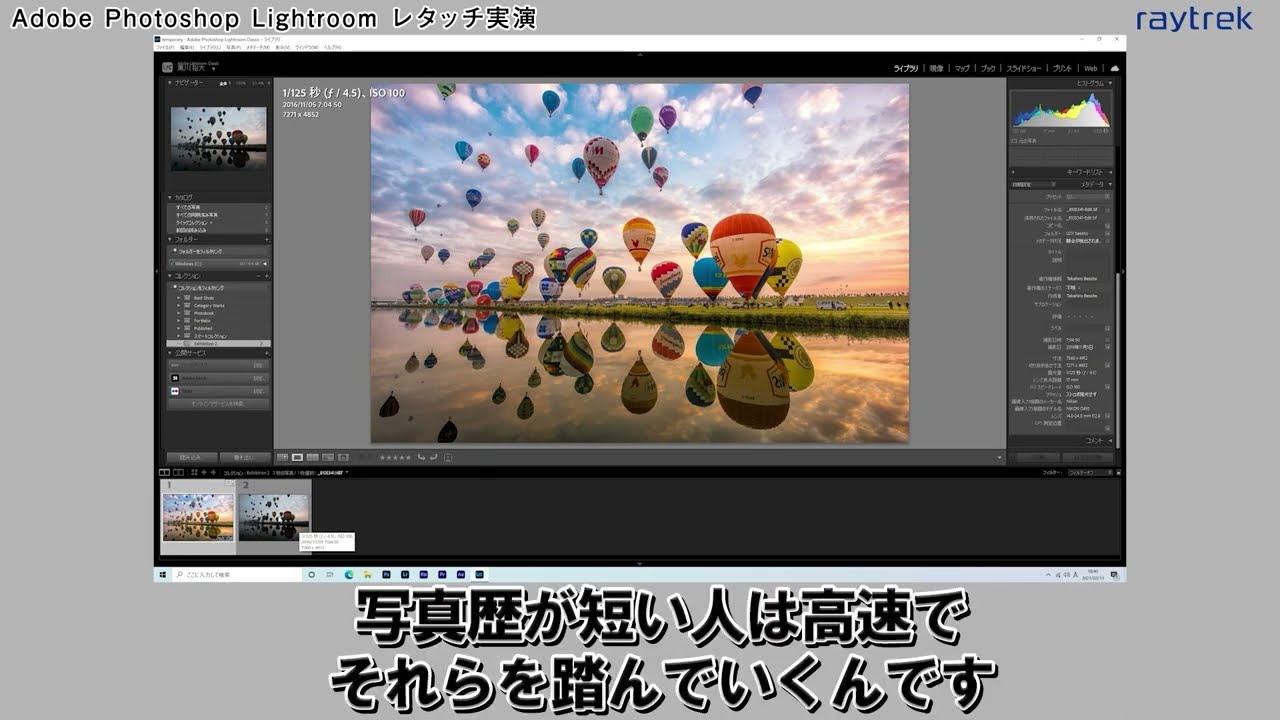The height and width of the screenshot is (720, 1280).
Task: Click the Navigator preview image
Action: click(x=218, y=138)
